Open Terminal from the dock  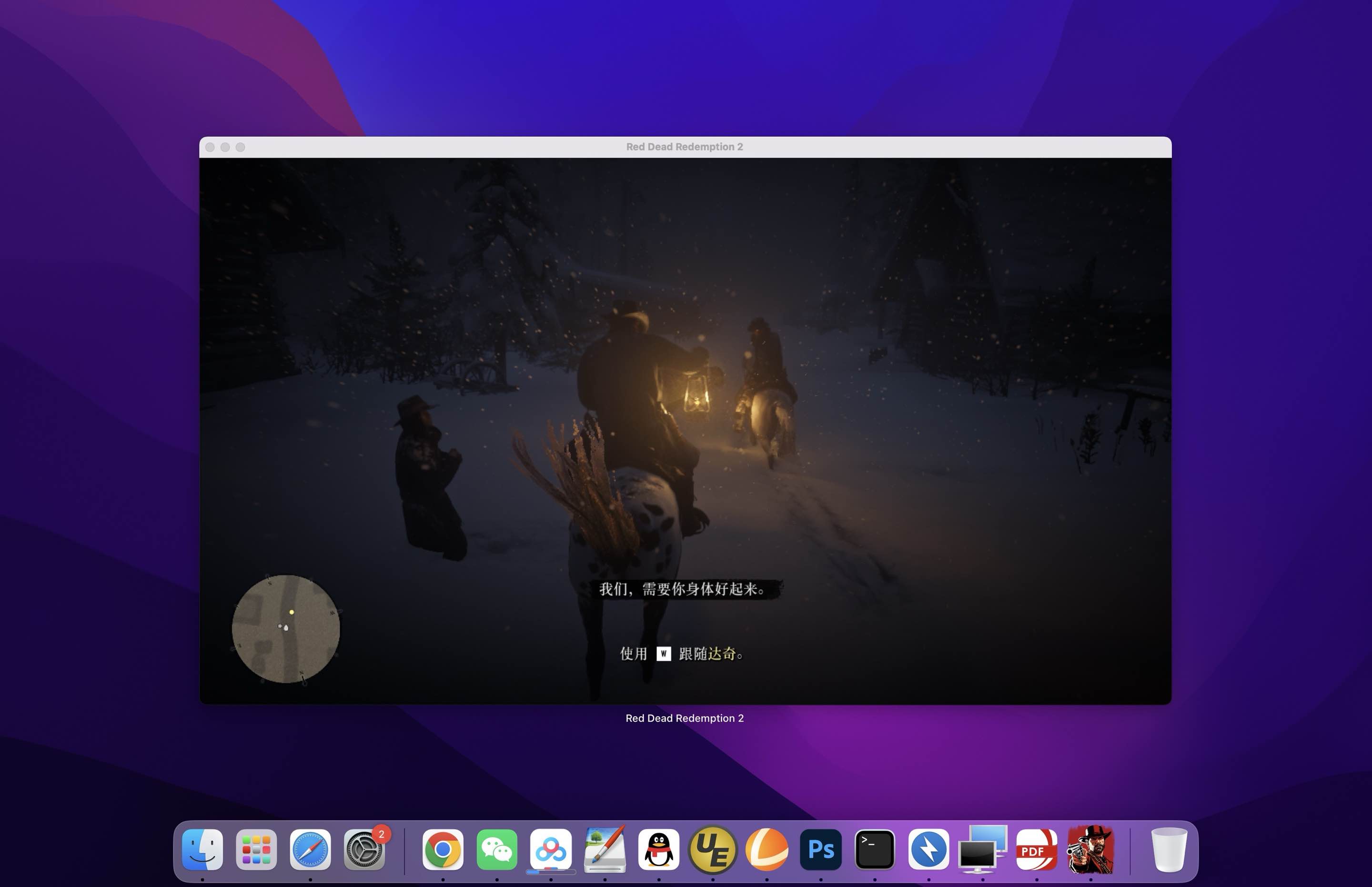[874, 849]
